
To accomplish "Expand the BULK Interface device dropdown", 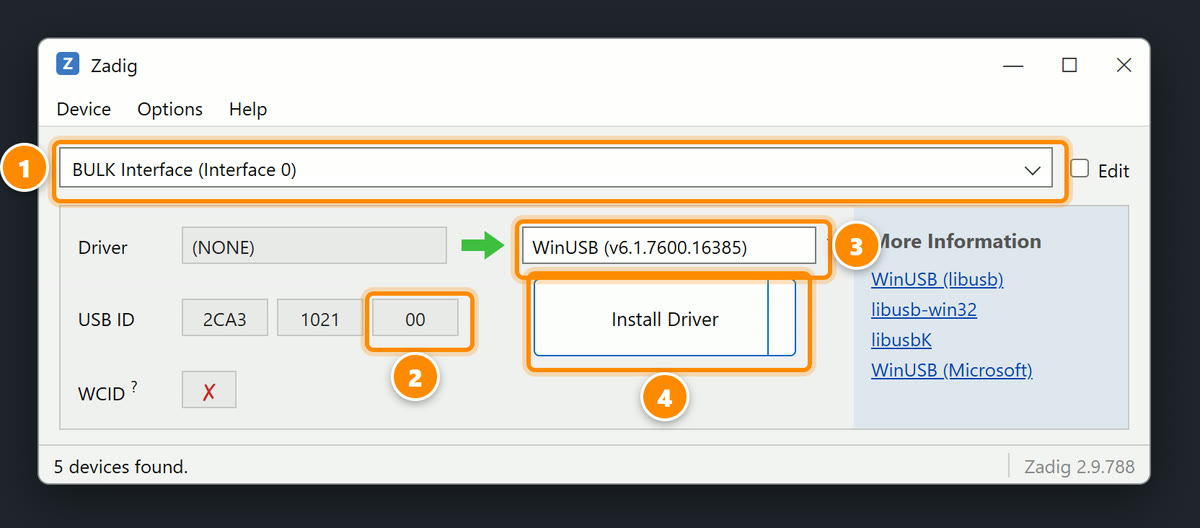I will (556, 170).
